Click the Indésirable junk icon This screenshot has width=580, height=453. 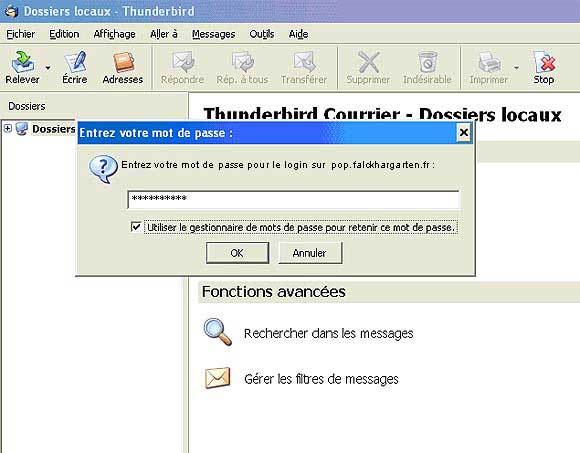pos(428,62)
